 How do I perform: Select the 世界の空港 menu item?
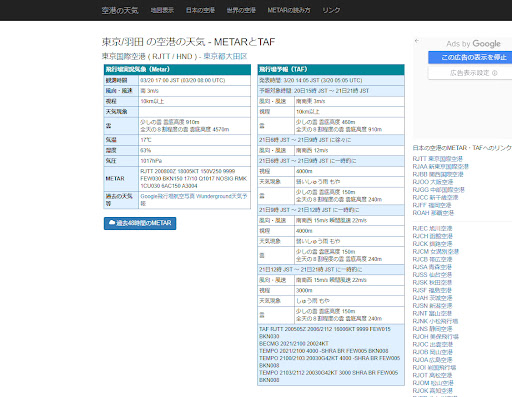(x=241, y=10)
